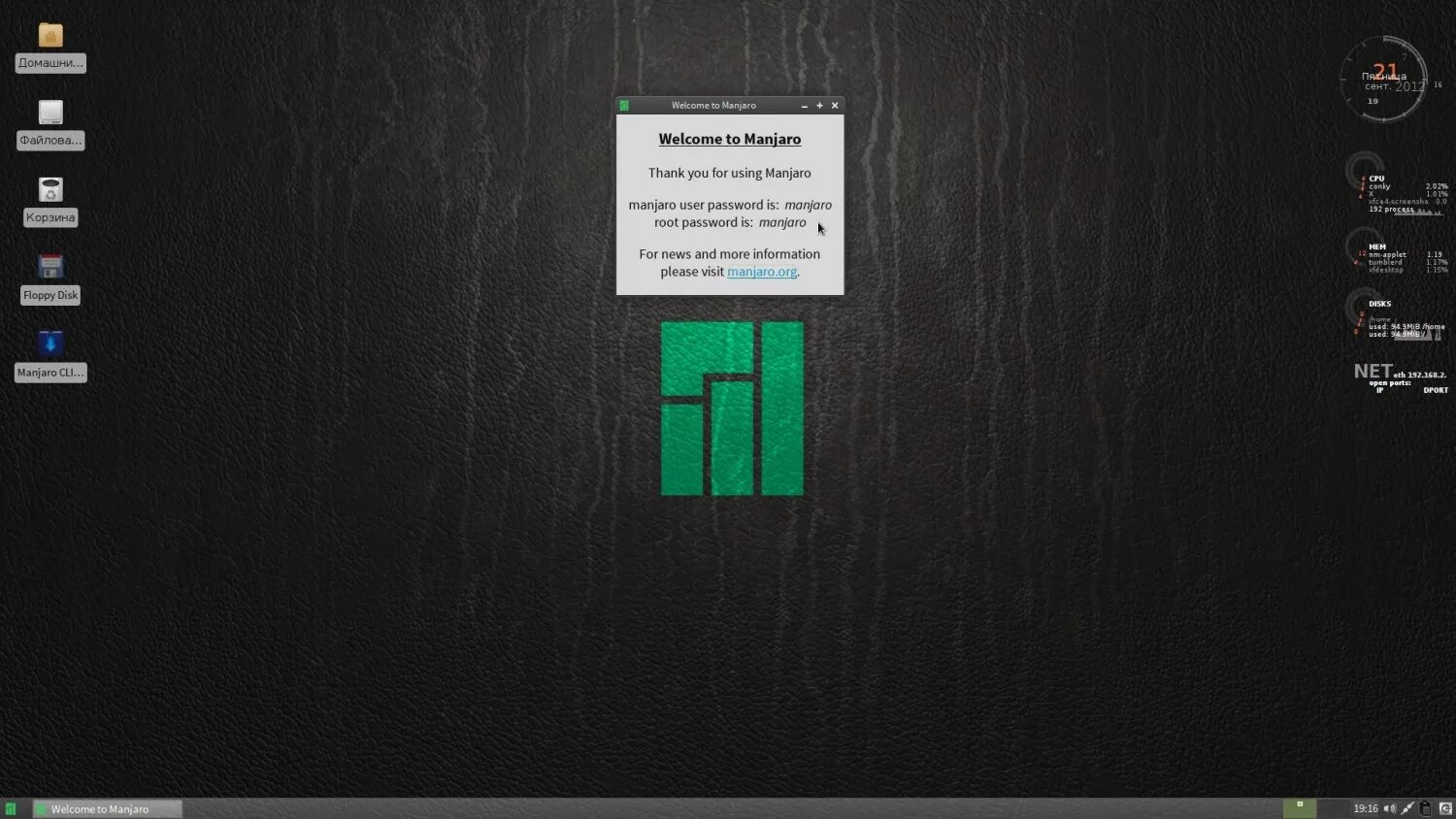Click the Welcome to Manjaro heading text
This screenshot has width=1456, height=819.
[730, 139]
